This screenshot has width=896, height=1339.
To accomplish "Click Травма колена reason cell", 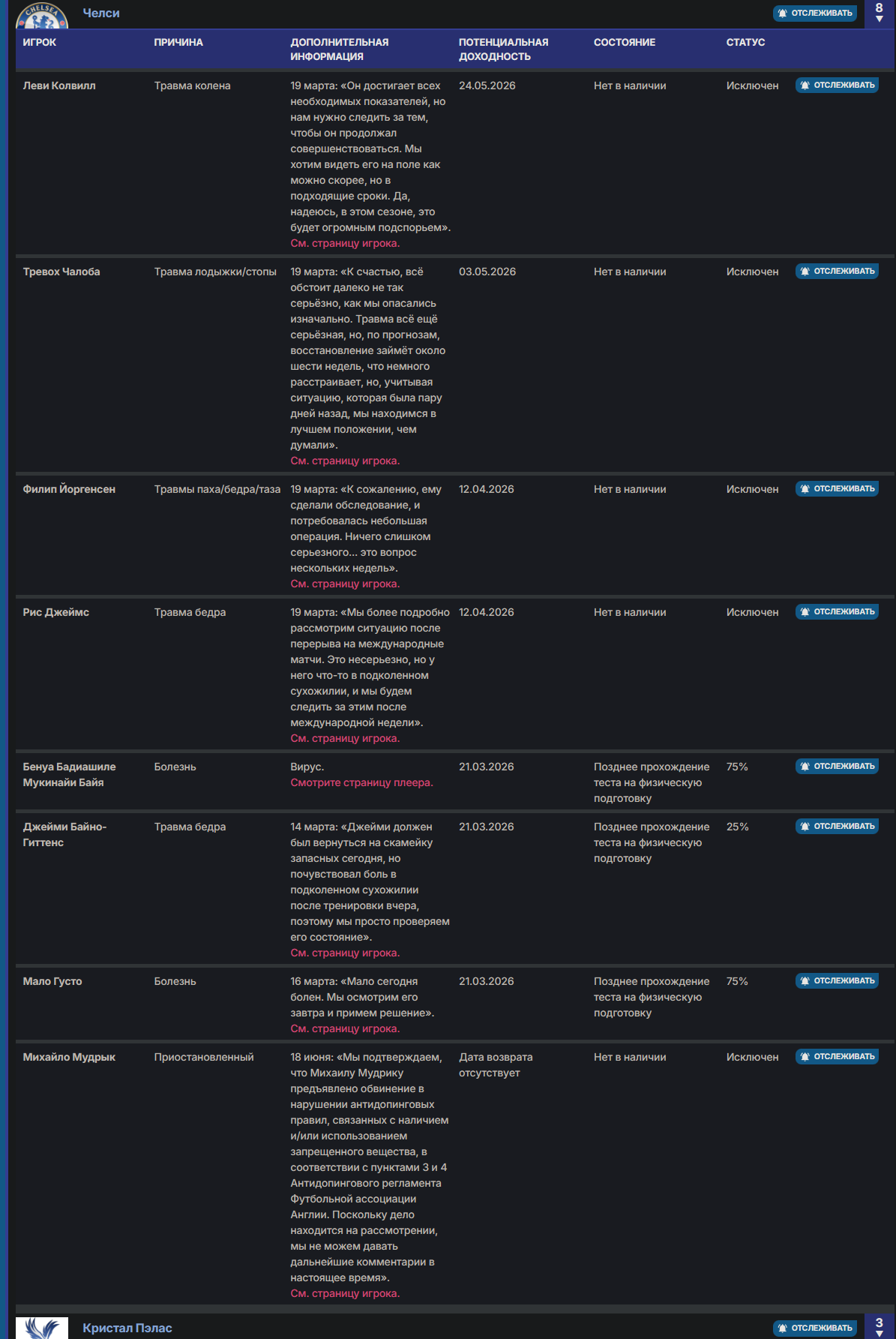I will pyautogui.click(x=193, y=86).
